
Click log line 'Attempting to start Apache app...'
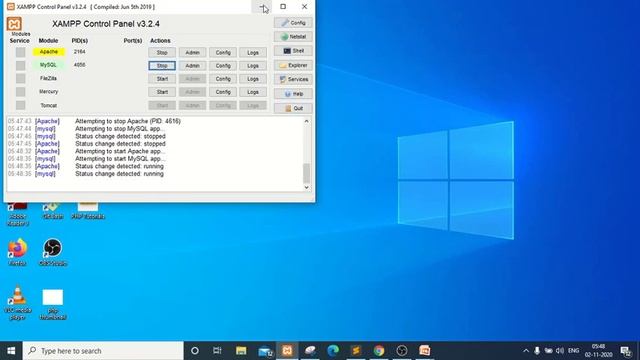pos(120,151)
